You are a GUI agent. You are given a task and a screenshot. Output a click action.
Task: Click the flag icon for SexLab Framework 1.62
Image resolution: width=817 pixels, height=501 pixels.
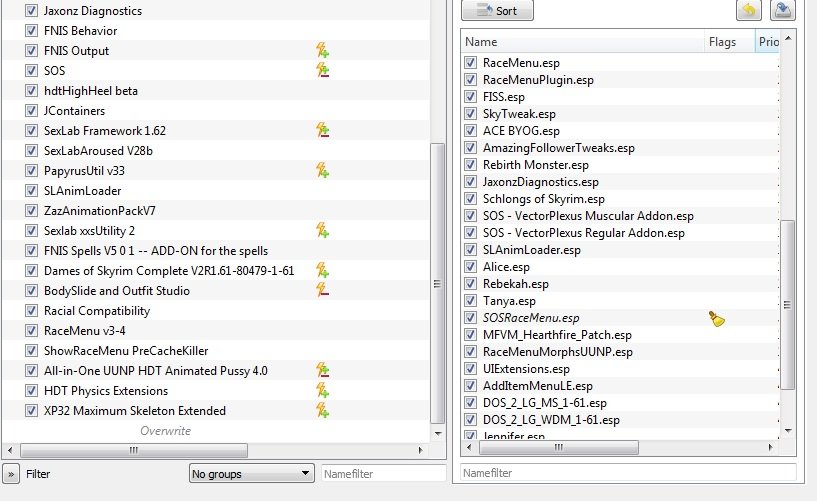322,131
